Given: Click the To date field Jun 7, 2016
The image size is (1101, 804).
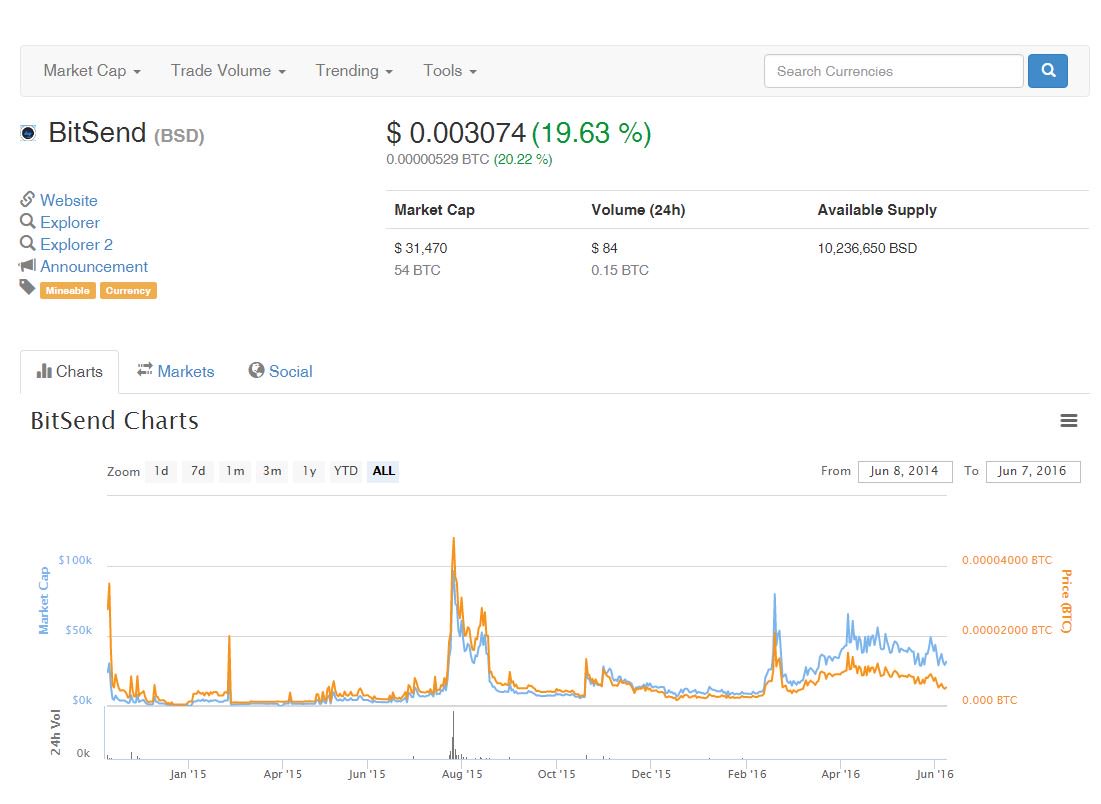Looking at the screenshot, I should pyautogui.click(x=1033, y=471).
